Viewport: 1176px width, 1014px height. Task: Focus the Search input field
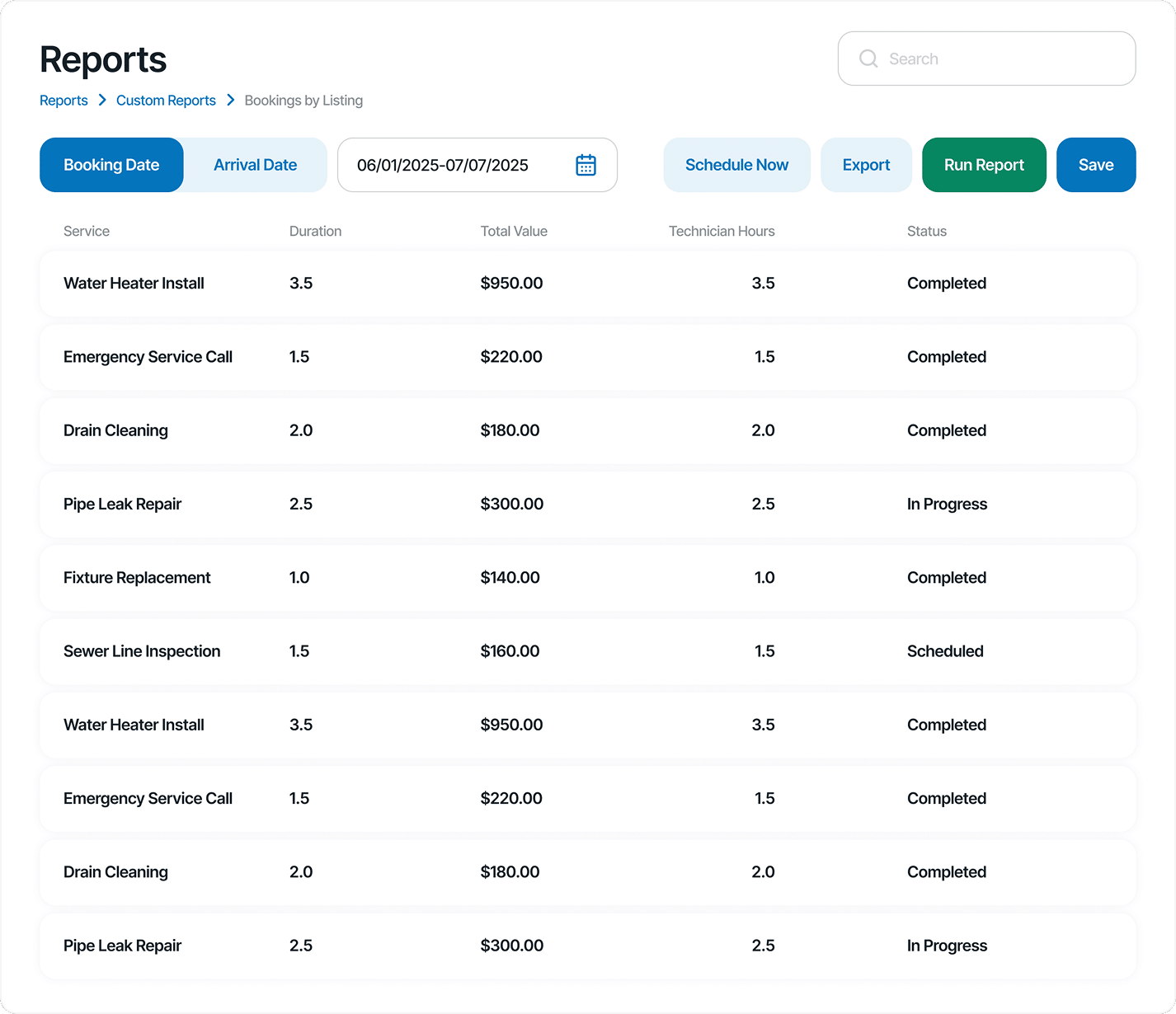click(986, 59)
